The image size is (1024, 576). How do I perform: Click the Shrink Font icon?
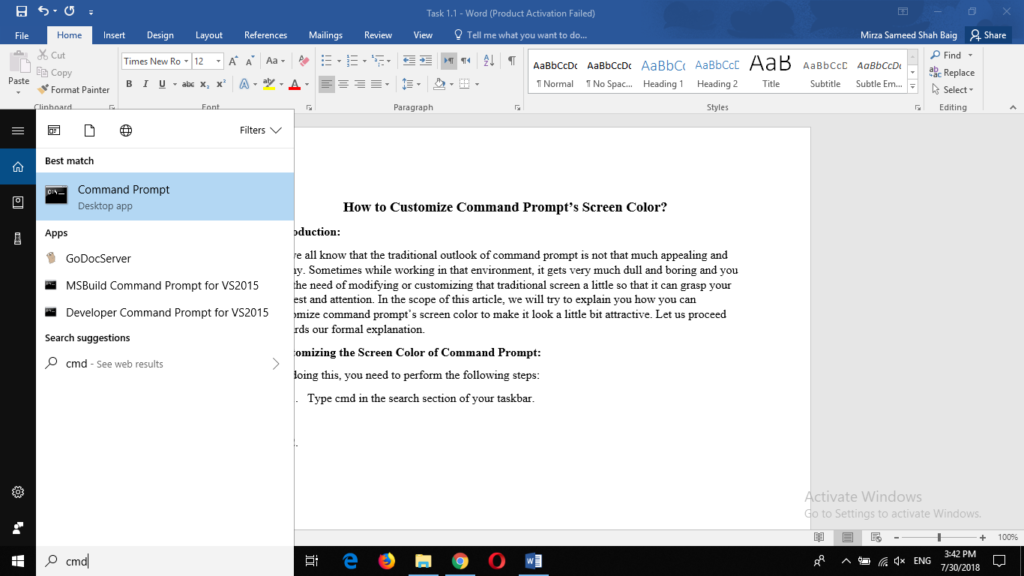(249, 61)
